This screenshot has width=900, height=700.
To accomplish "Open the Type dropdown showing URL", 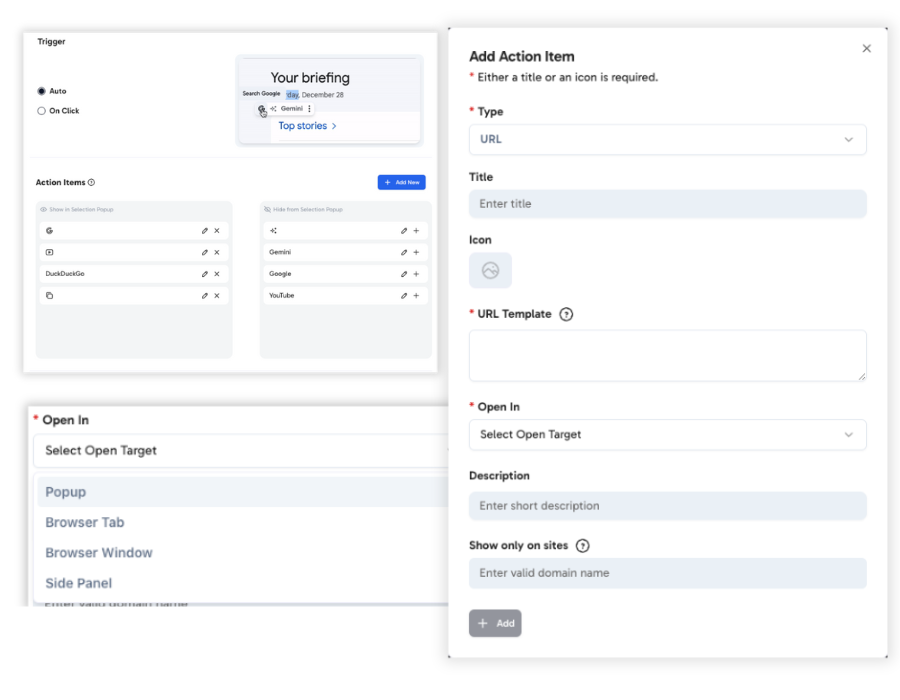I will click(x=667, y=139).
